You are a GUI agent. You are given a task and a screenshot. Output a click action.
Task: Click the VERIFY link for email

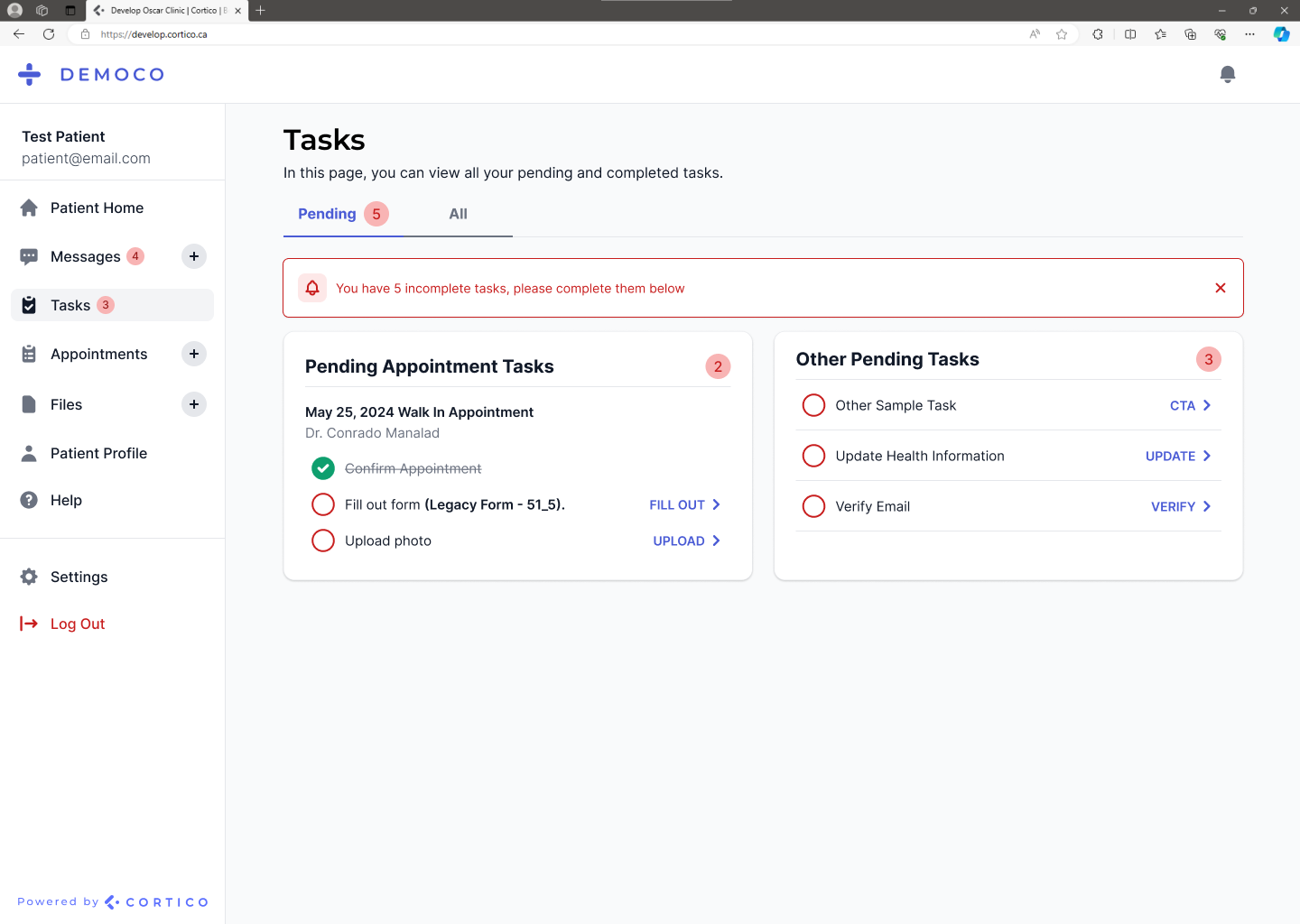point(1173,506)
